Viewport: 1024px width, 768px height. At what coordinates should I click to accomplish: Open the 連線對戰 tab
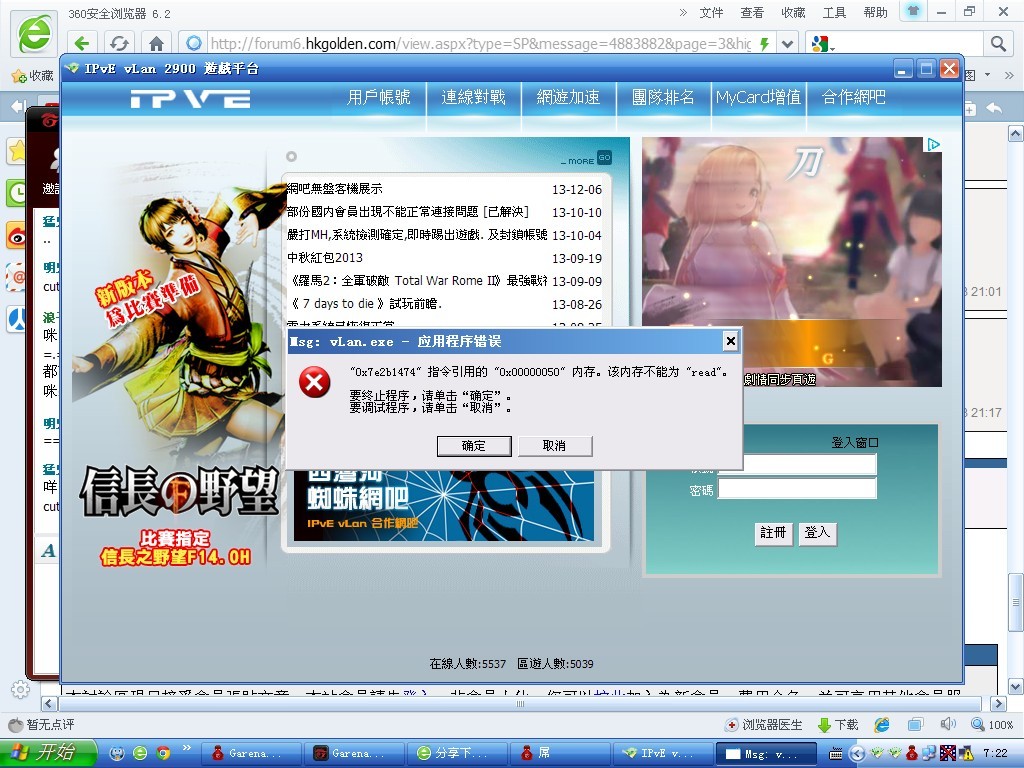point(473,97)
